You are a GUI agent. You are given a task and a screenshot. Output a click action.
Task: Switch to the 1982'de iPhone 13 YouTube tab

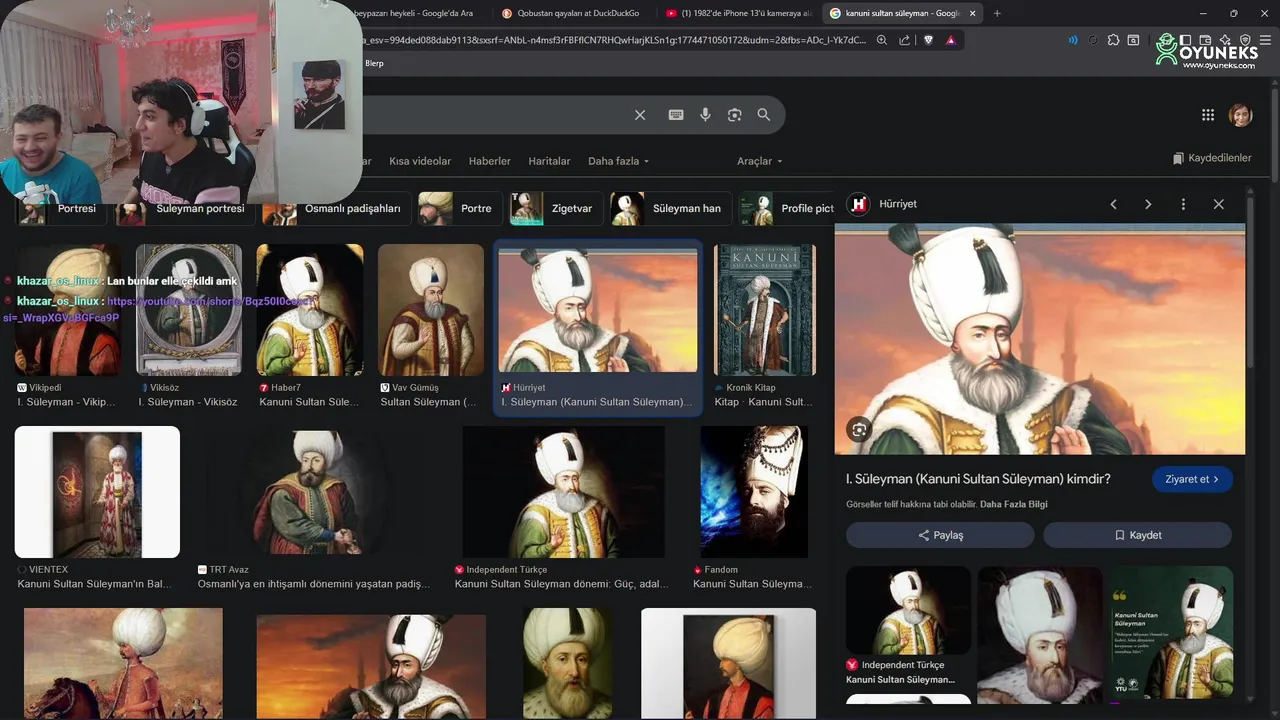click(739, 13)
